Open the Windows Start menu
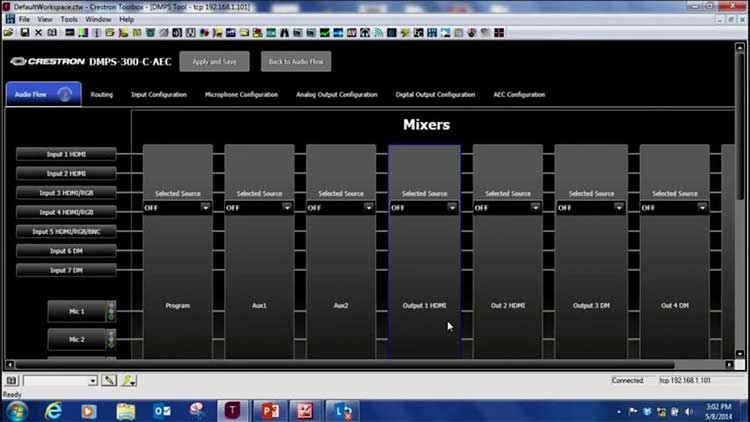 point(17,411)
